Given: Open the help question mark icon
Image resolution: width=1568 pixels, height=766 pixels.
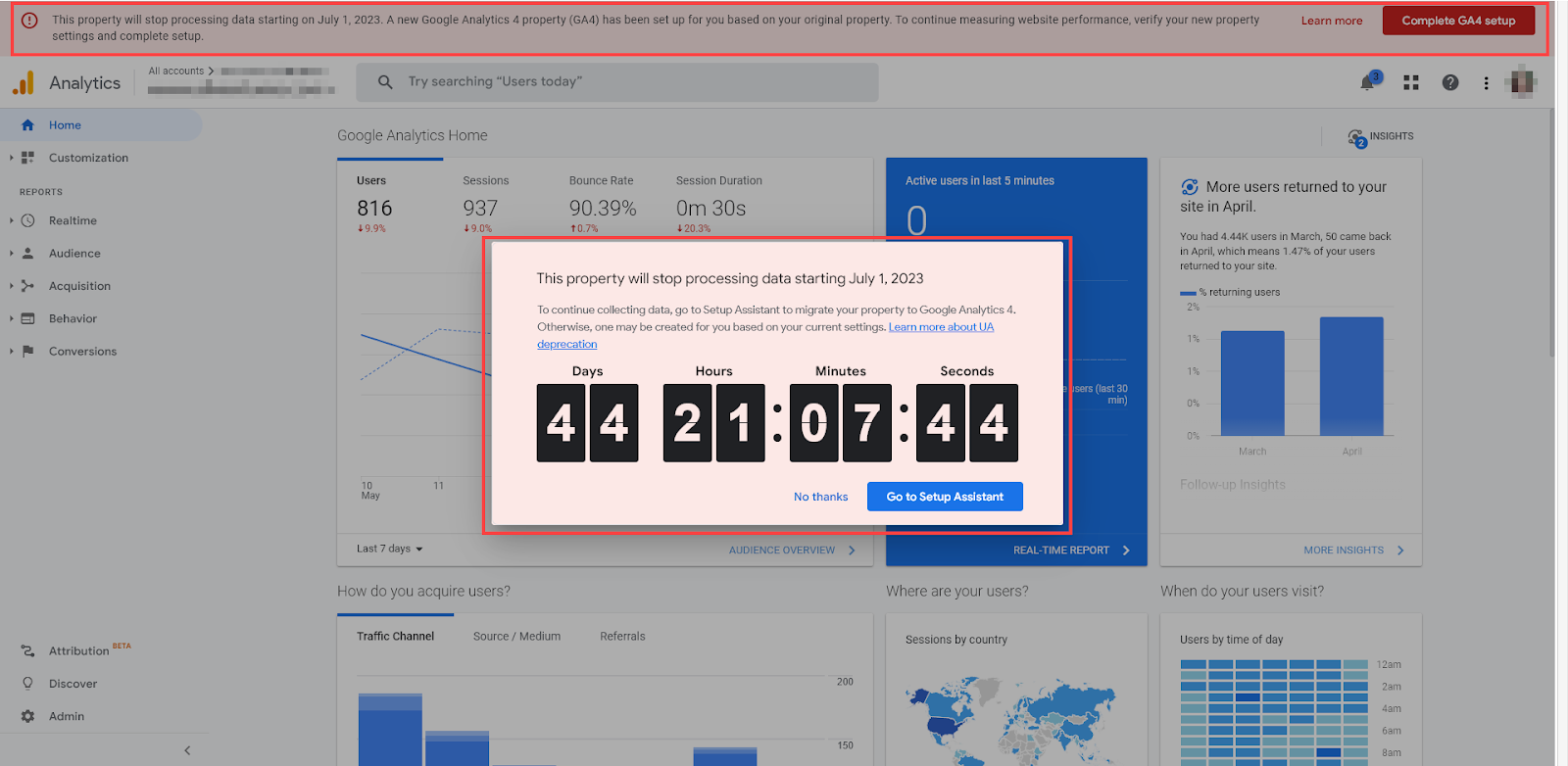Looking at the screenshot, I should pyautogui.click(x=1450, y=83).
